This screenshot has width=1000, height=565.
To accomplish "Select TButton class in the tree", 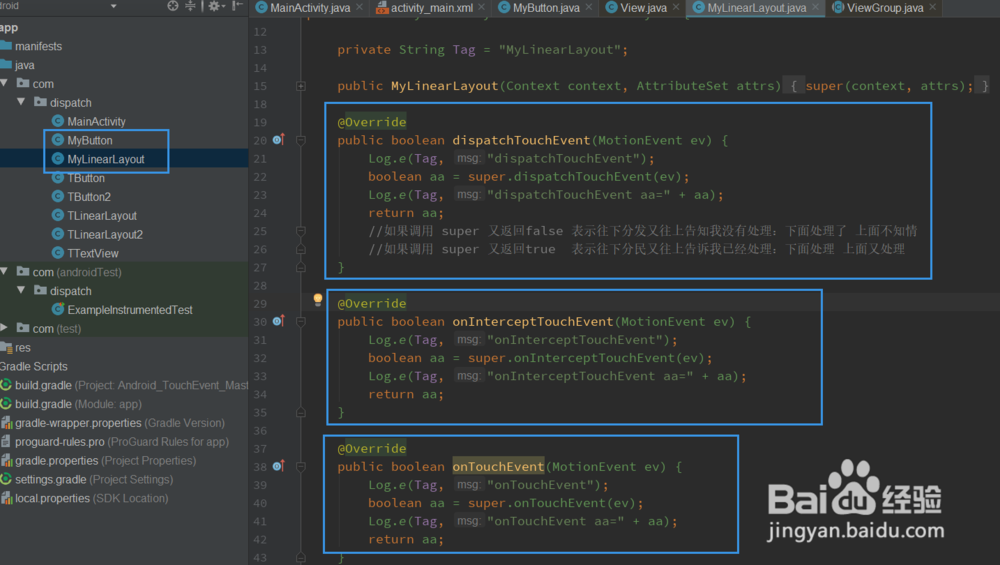I will pyautogui.click(x=86, y=178).
